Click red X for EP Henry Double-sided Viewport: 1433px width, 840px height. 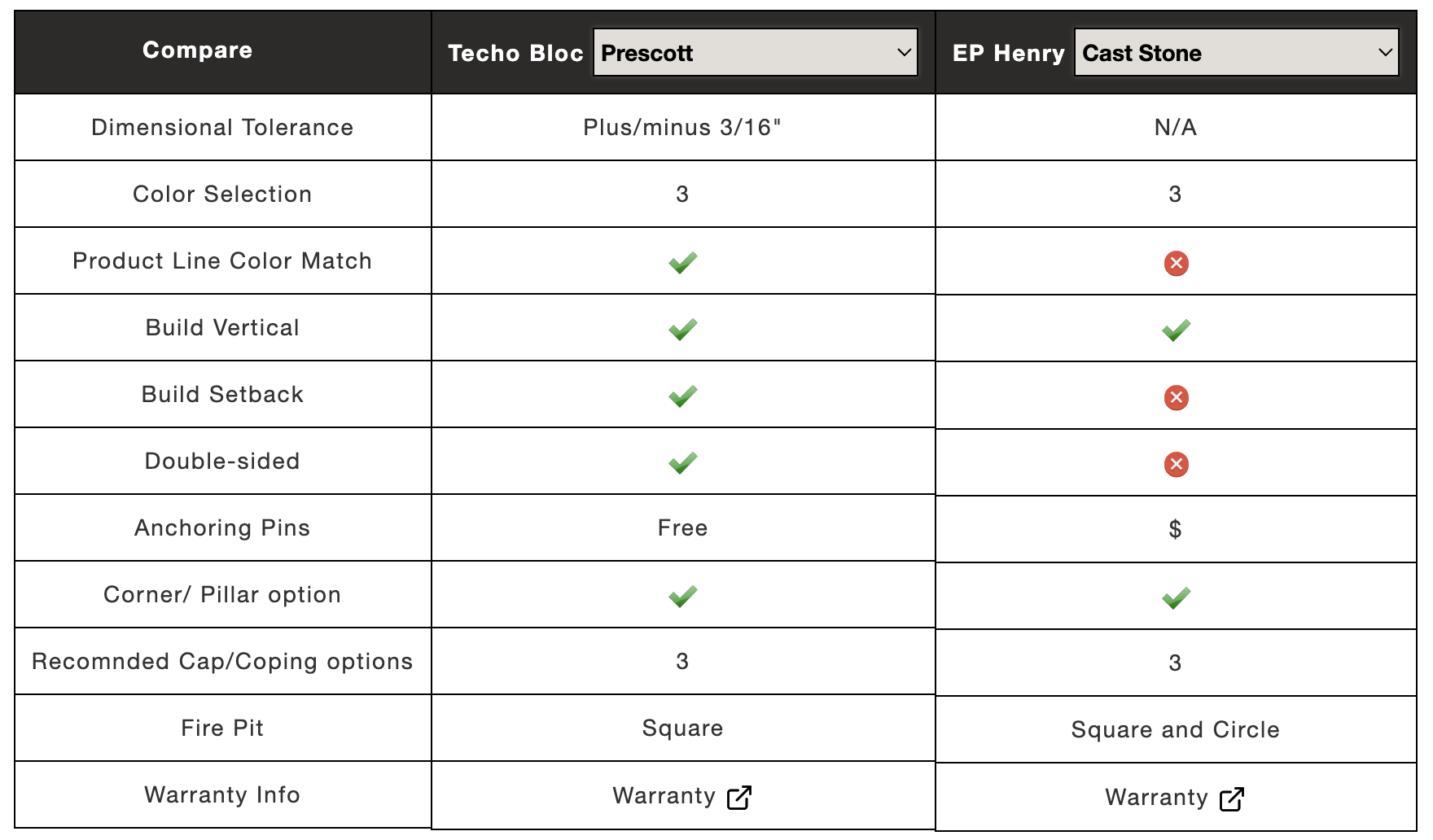1176,464
